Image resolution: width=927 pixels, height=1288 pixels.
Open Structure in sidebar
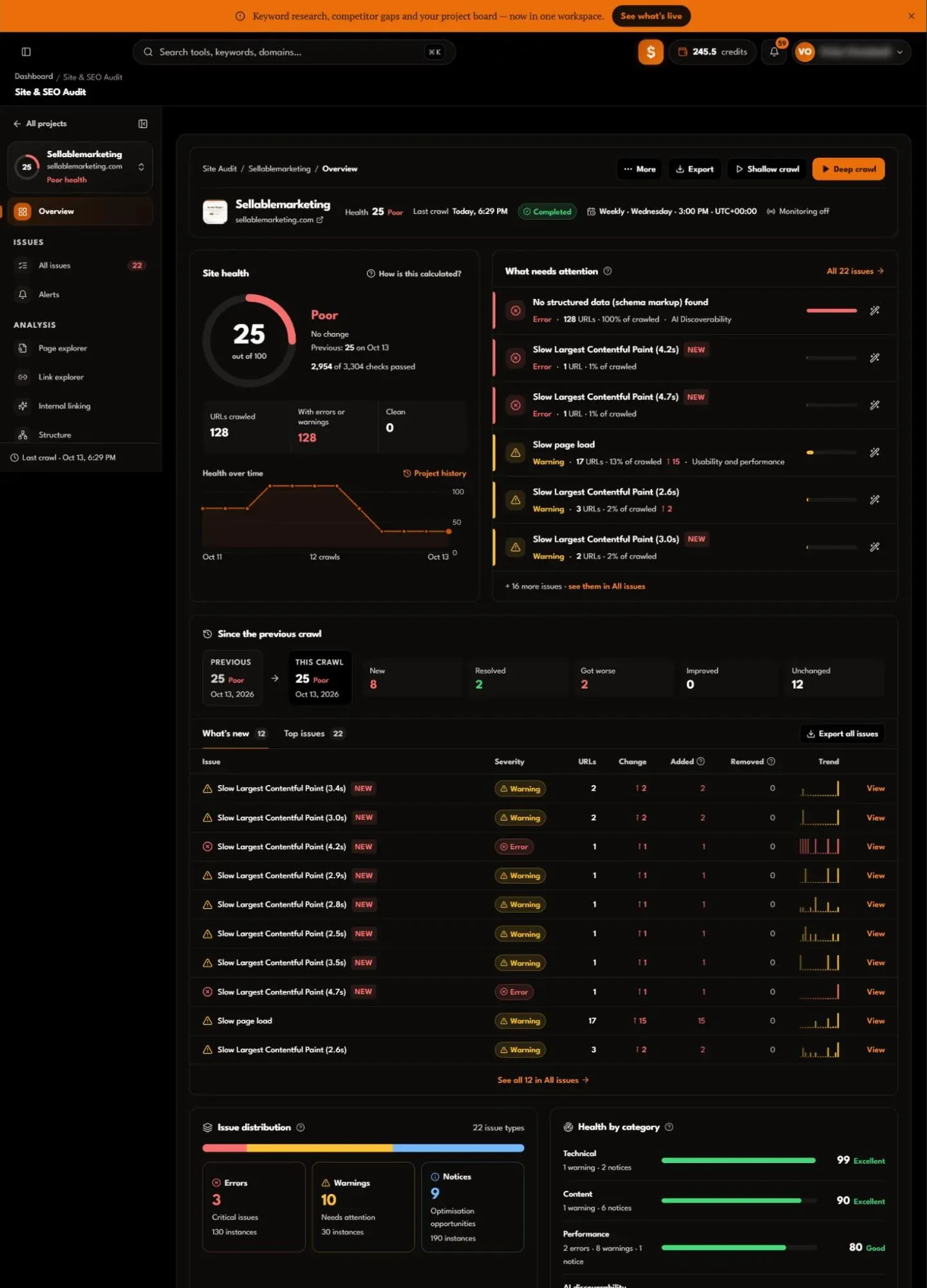click(x=80, y=435)
